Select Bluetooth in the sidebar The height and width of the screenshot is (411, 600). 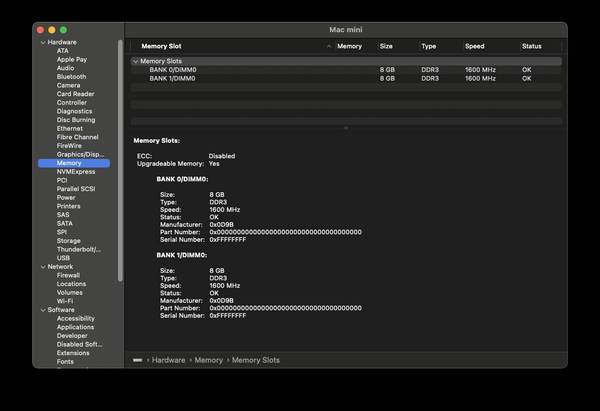(x=72, y=77)
